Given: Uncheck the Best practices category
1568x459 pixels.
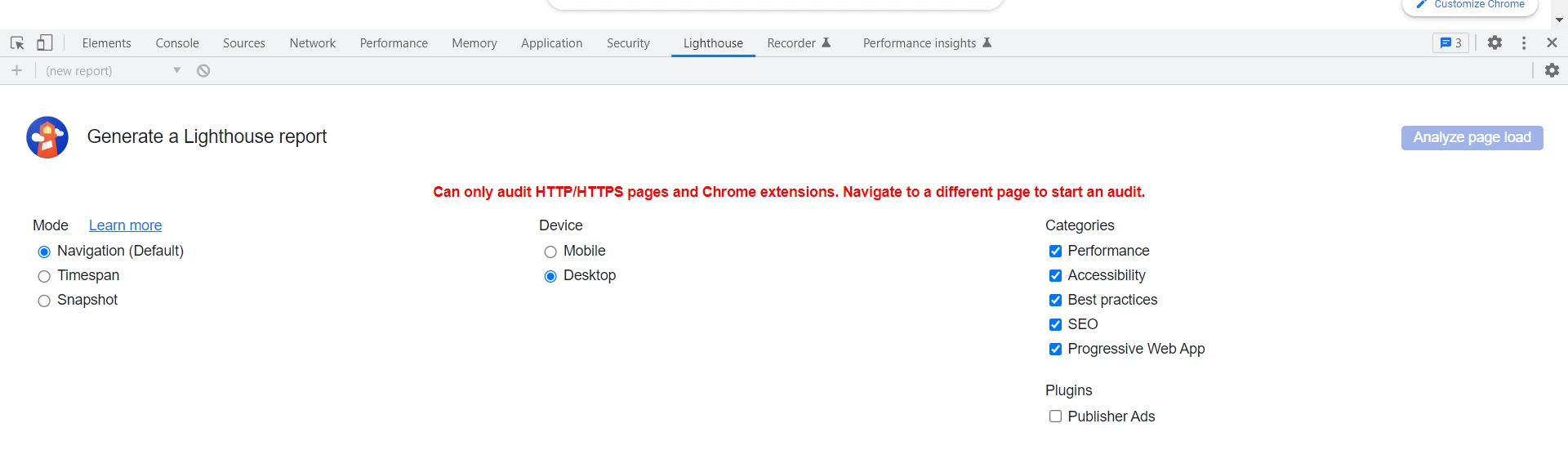Looking at the screenshot, I should (x=1055, y=301).
